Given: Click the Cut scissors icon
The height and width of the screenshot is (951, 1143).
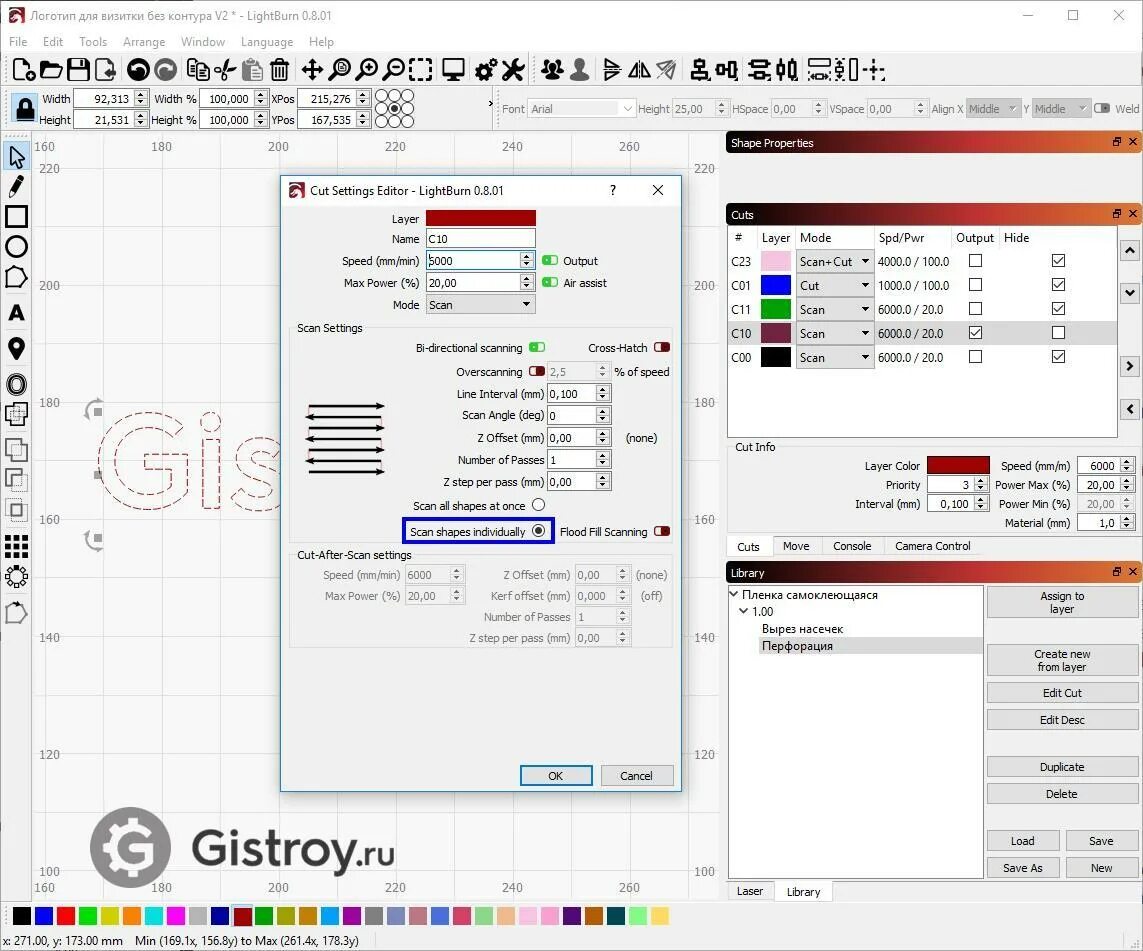Looking at the screenshot, I should tap(225, 70).
